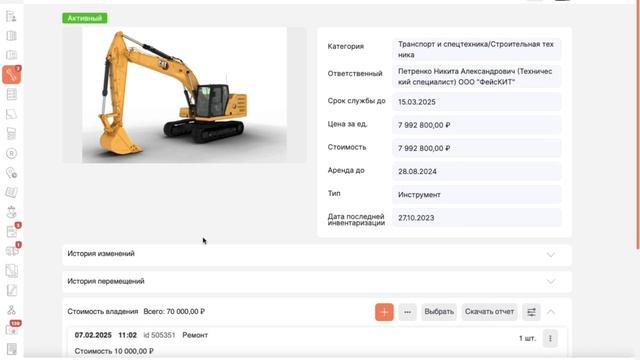Open the columns book icon in sidebar
The image size is (640, 360).
coord(11,36)
